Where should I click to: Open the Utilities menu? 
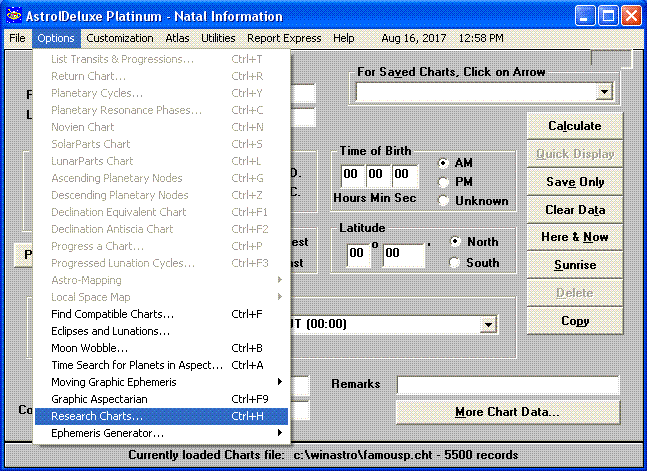click(218, 38)
